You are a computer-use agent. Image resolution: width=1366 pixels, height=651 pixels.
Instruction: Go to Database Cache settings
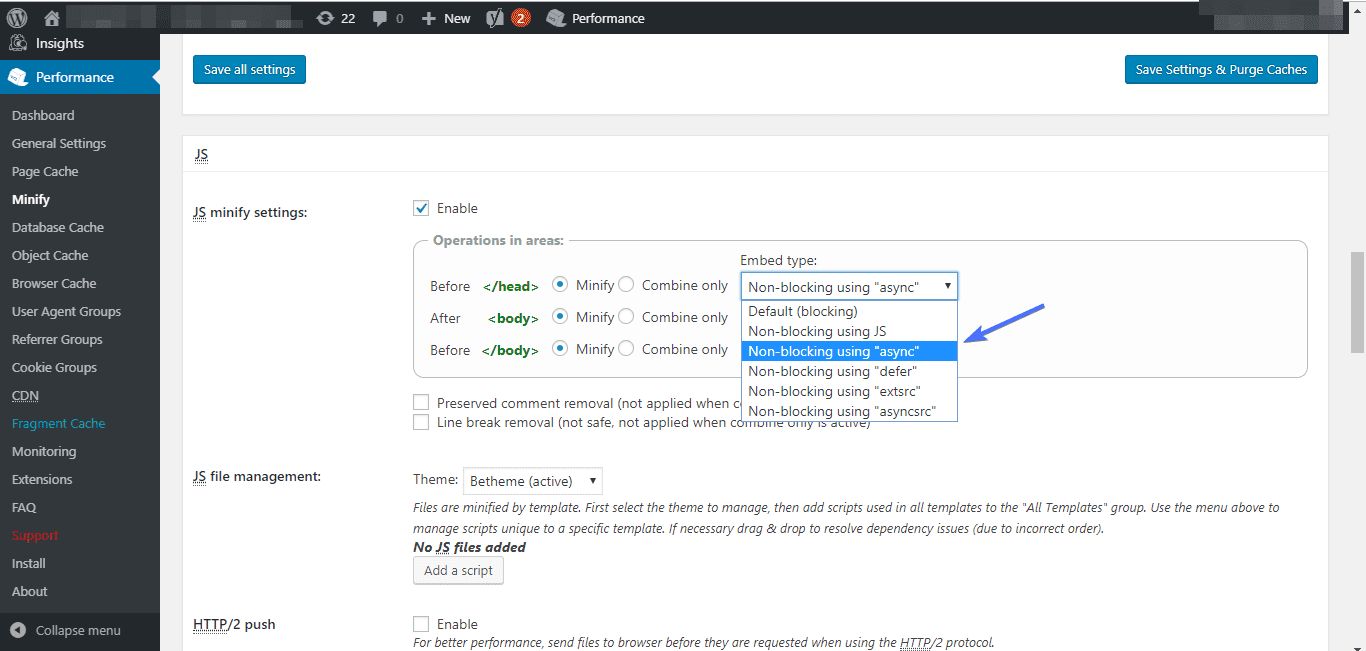click(x=58, y=227)
